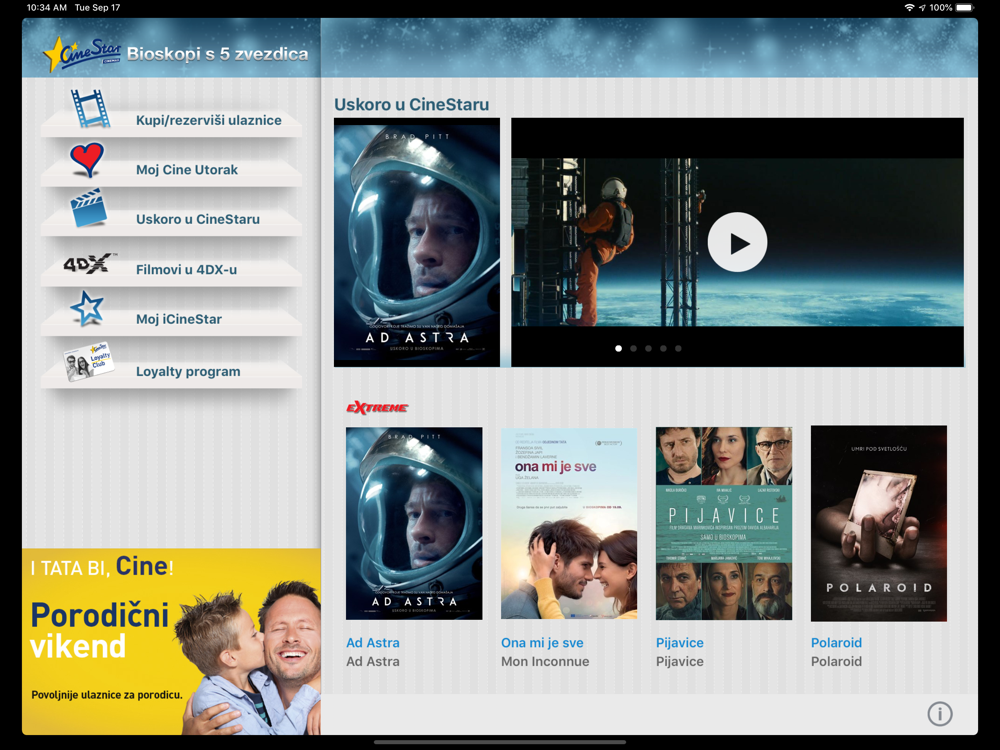Tap the gray Ad Astra original title
This screenshot has height=750, width=1000.
pyautogui.click(x=372, y=661)
